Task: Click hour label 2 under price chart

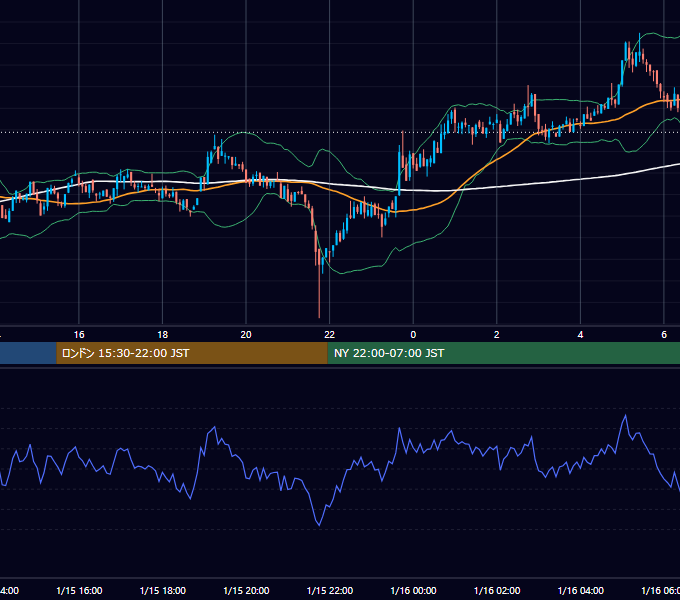Action: (497, 335)
